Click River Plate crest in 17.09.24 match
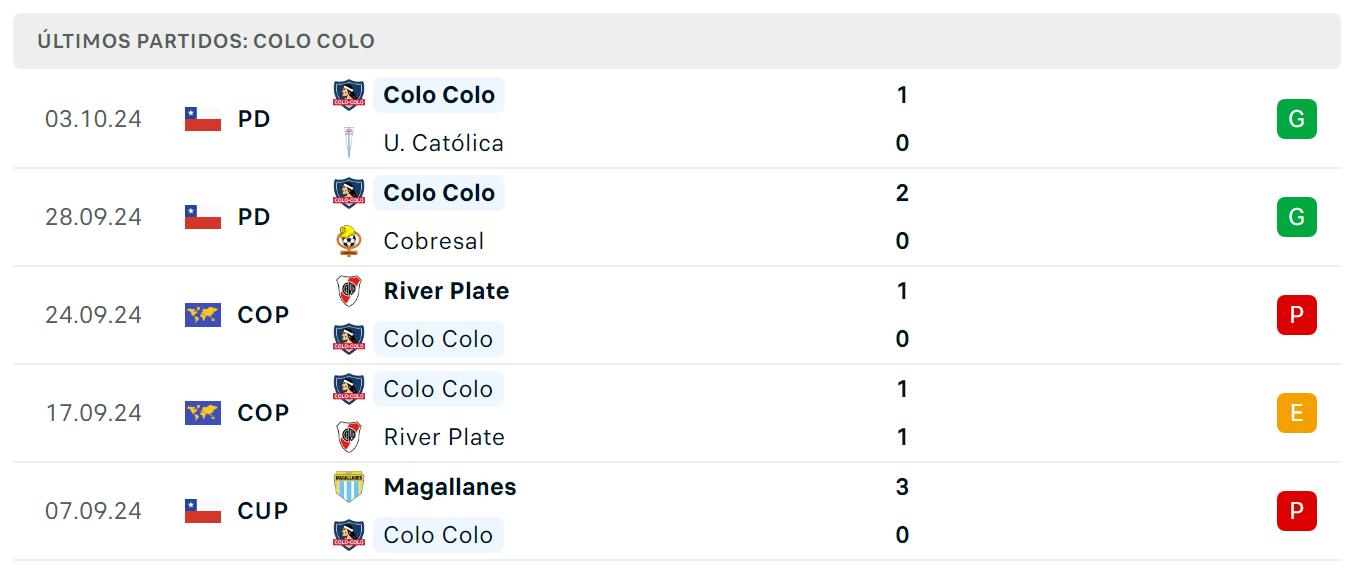The height and width of the screenshot is (573, 1357). [348, 437]
